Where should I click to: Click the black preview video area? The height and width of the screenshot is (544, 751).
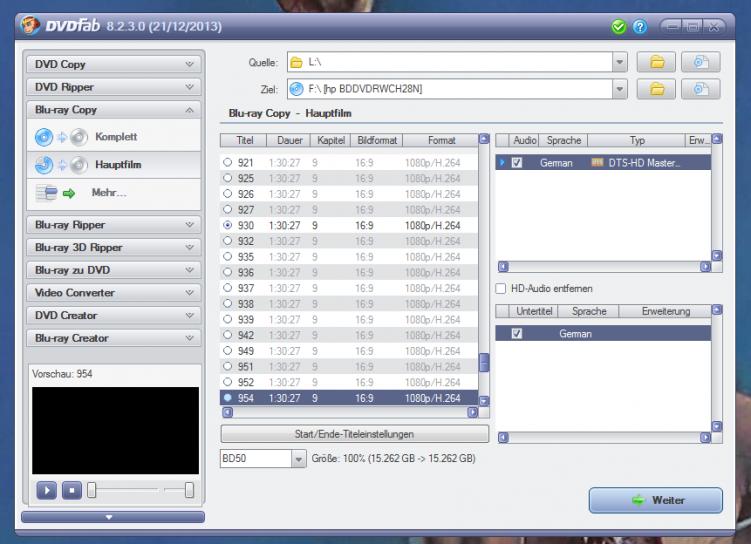tap(115, 431)
